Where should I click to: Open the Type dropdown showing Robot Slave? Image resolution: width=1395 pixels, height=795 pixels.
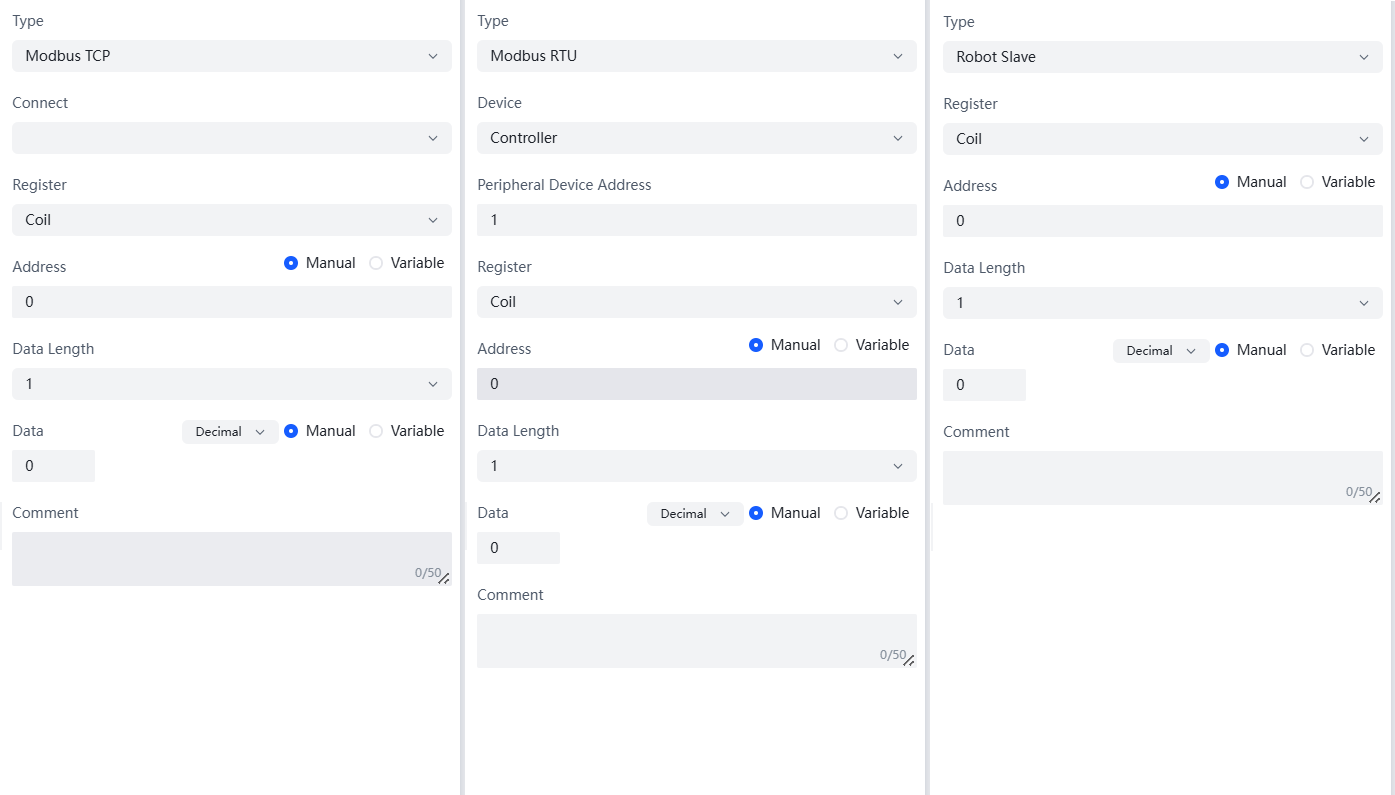(x=1162, y=57)
